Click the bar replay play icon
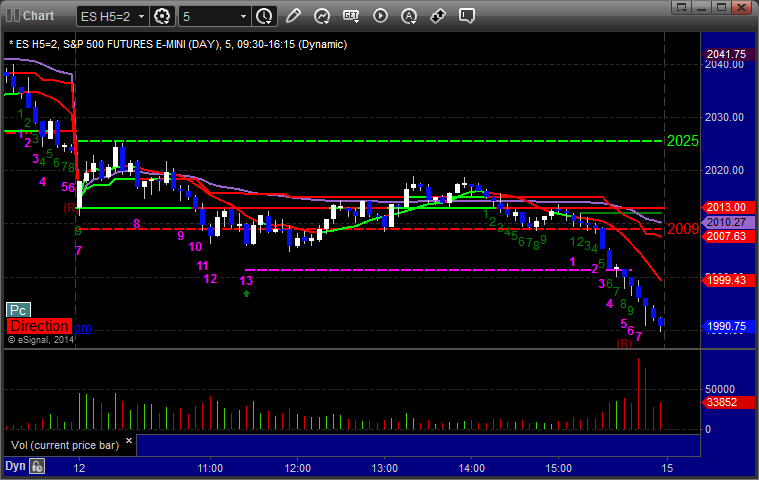 click(380, 16)
